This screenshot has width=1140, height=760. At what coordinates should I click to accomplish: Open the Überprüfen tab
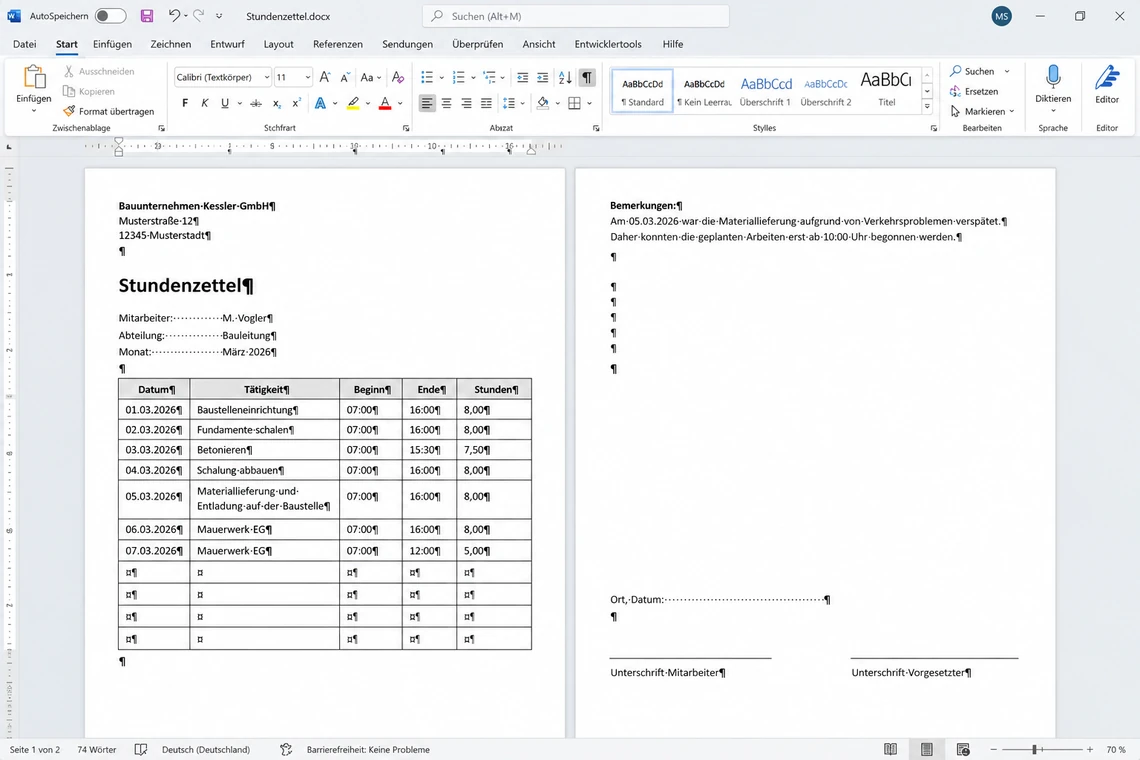tap(478, 44)
